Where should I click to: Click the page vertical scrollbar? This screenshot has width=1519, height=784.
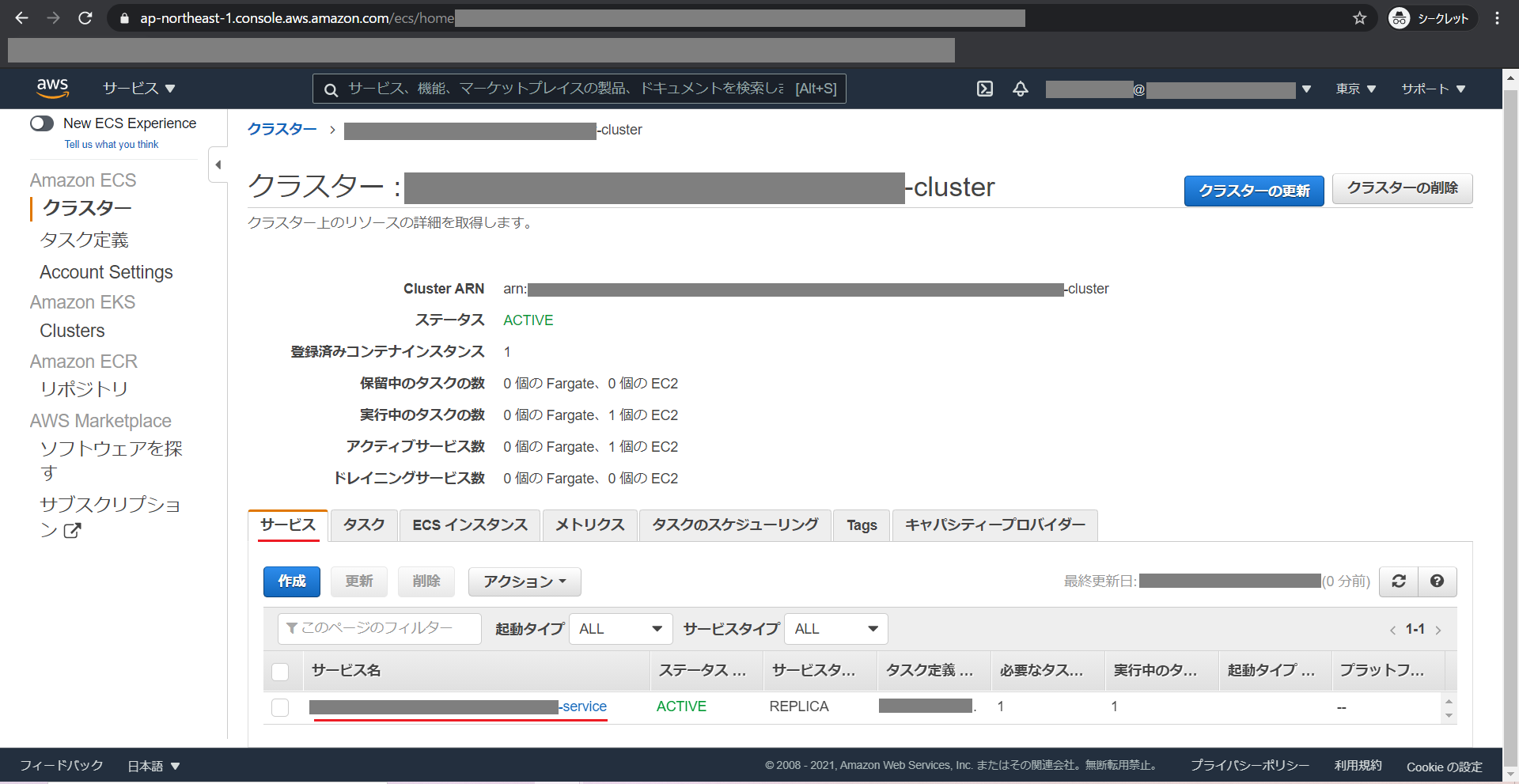[1510, 427]
